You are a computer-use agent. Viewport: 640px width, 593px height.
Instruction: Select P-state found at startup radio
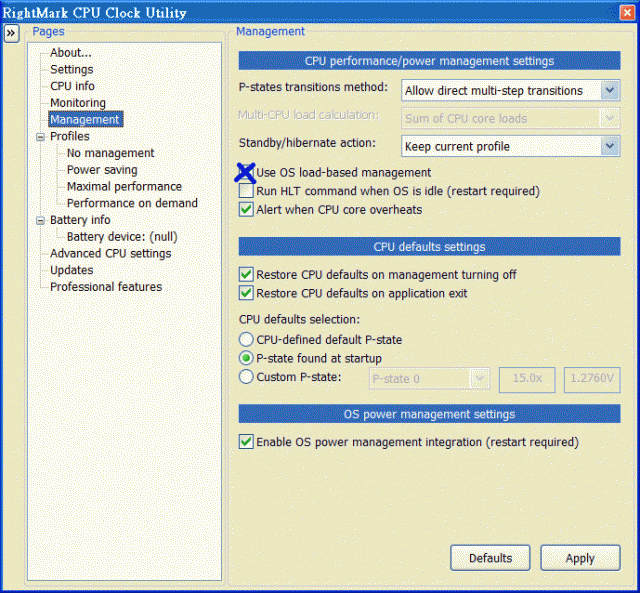[x=246, y=358]
